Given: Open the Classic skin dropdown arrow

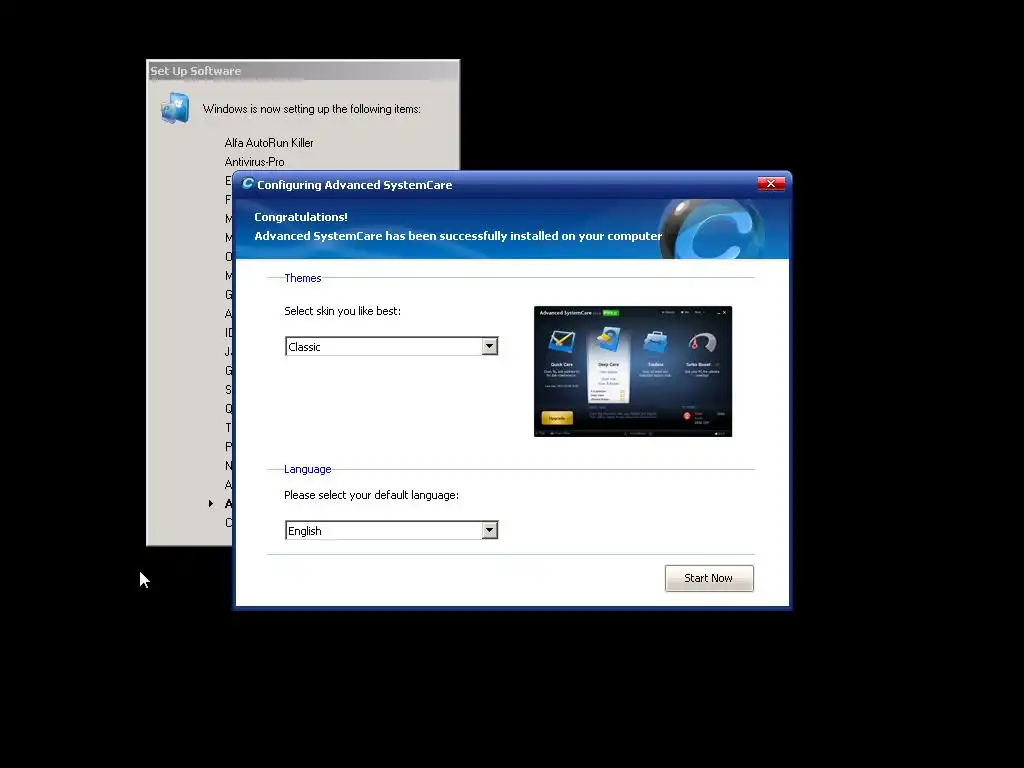Looking at the screenshot, I should [x=489, y=346].
